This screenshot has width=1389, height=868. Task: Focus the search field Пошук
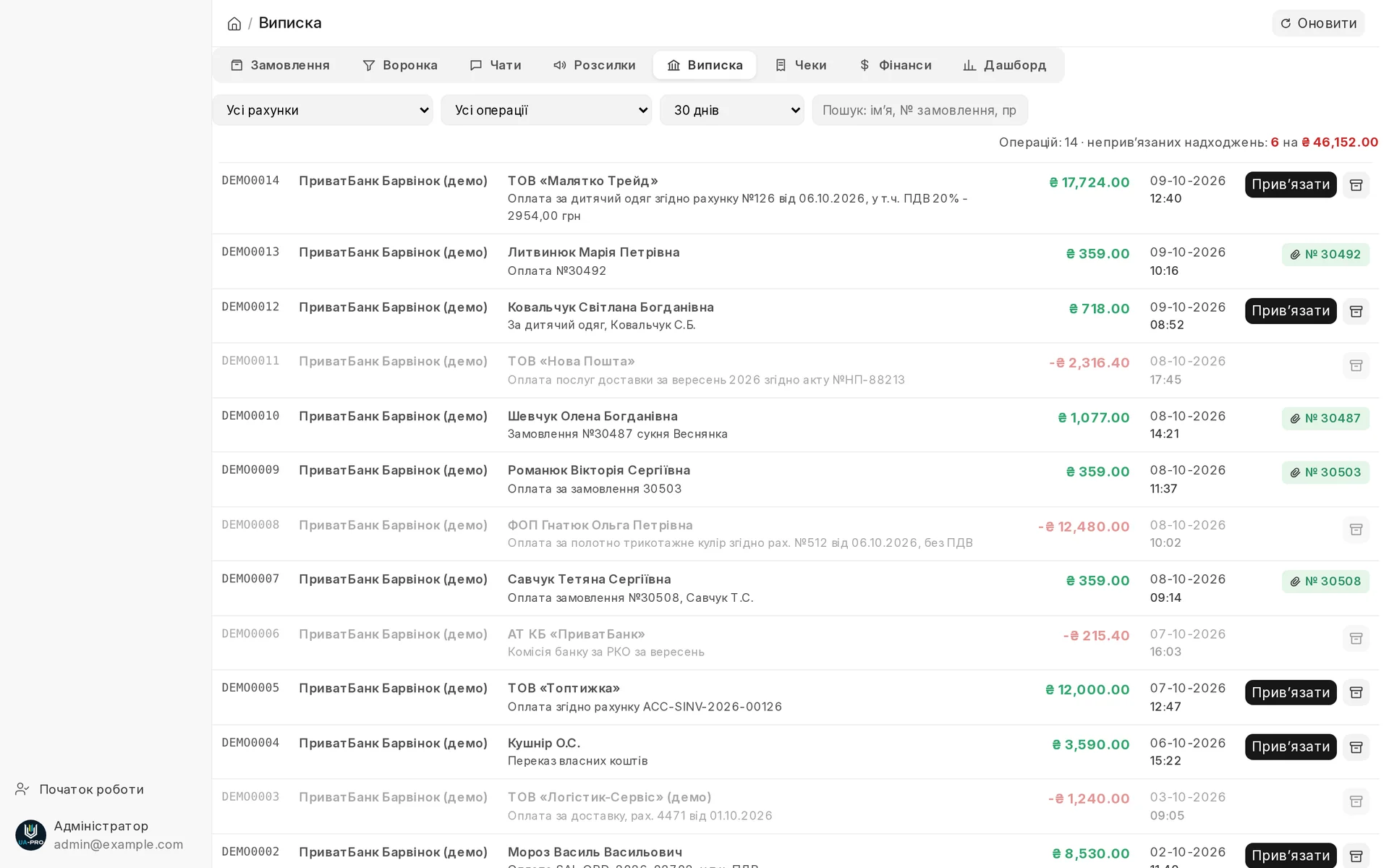[x=919, y=110]
